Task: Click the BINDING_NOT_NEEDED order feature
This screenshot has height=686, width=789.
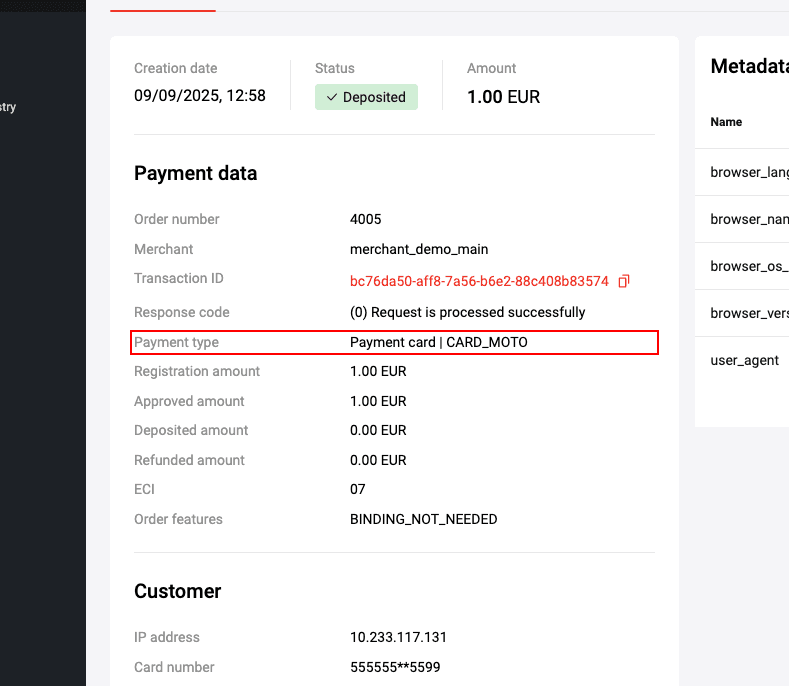Action: pos(423,519)
